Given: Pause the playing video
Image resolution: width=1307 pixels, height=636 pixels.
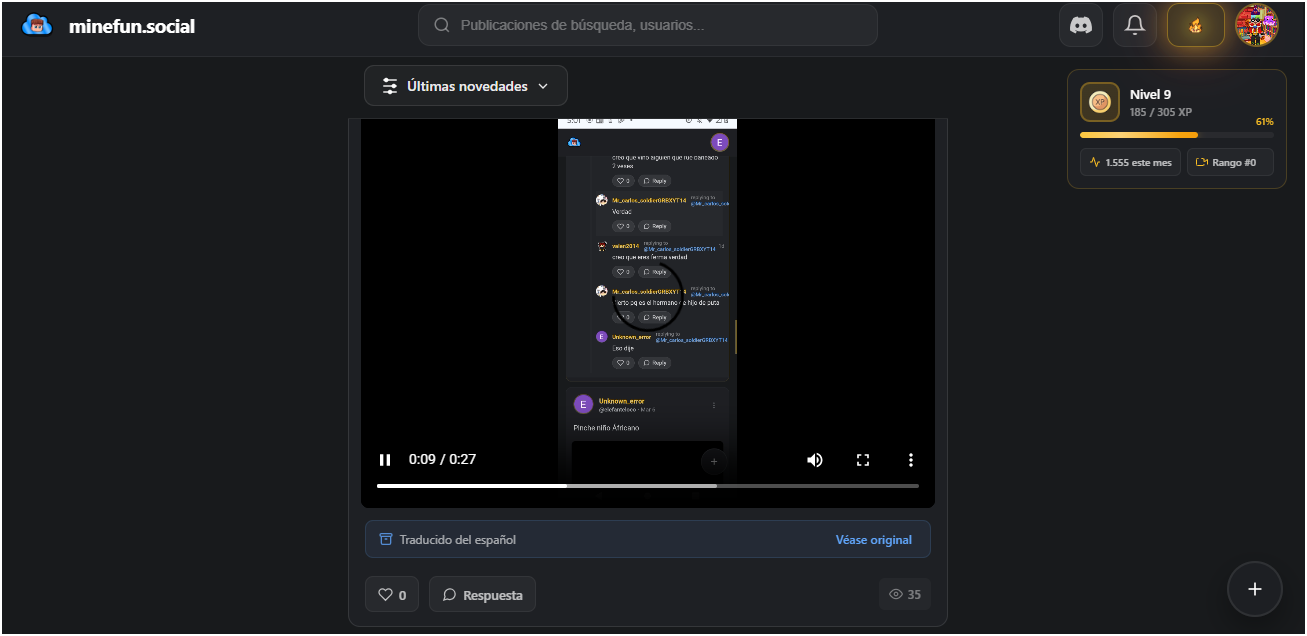Looking at the screenshot, I should 385,460.
